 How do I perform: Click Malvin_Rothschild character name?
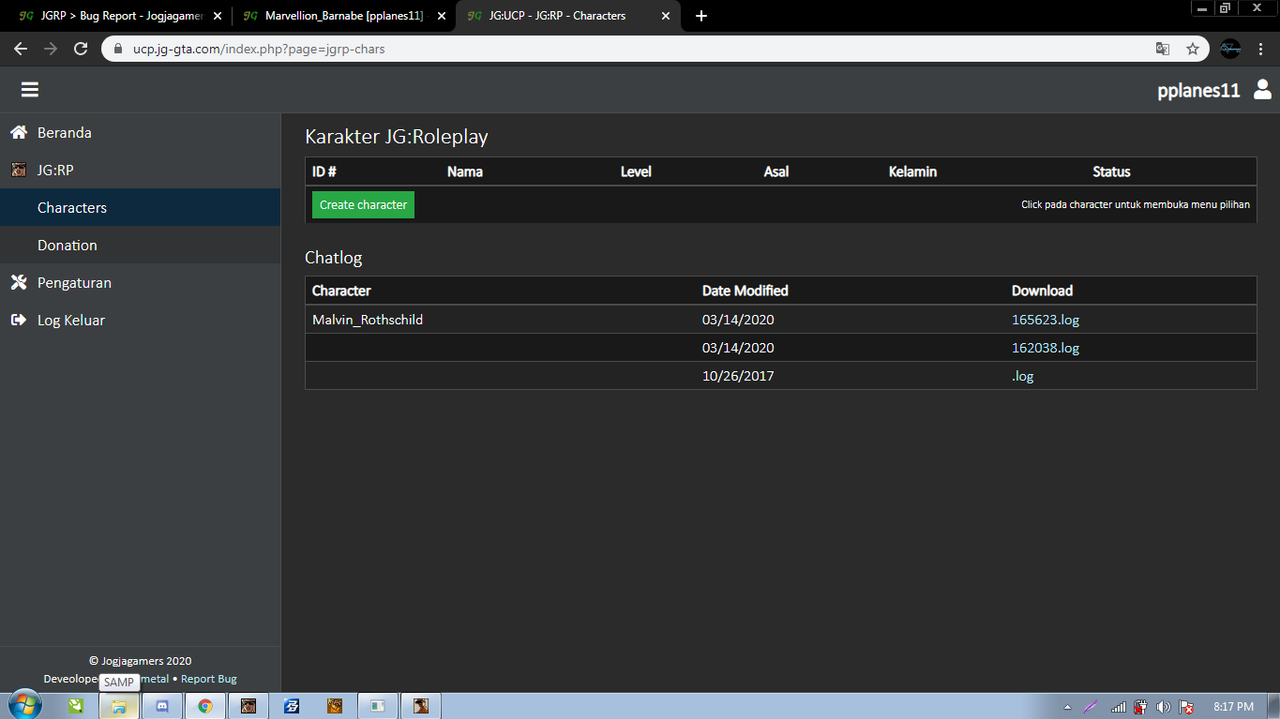[367, 320]
